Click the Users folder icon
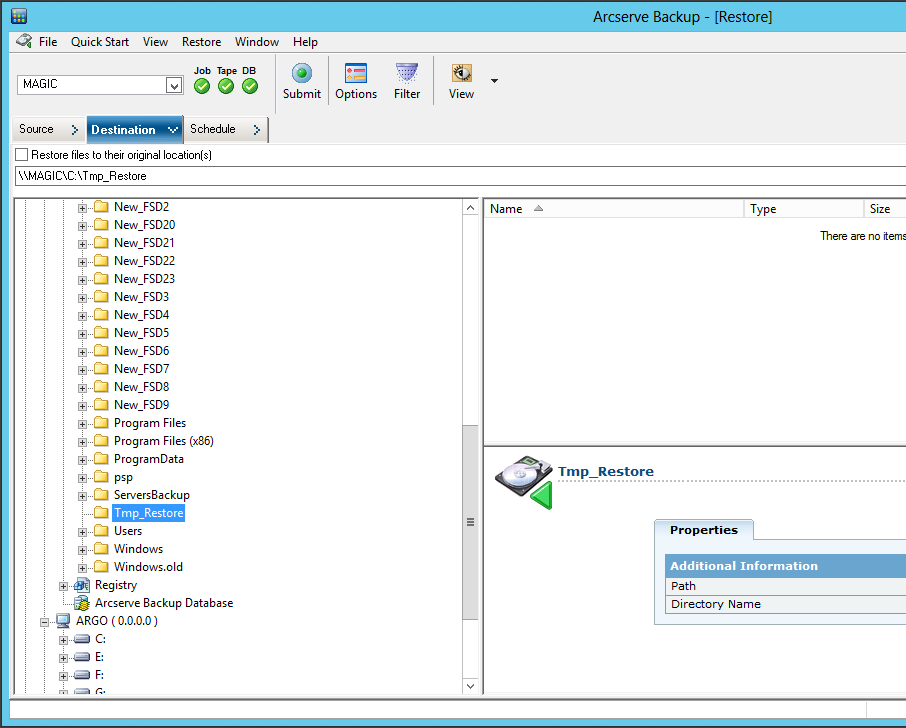This screenshot has width=906, height=728. click(x=101, y=530)
